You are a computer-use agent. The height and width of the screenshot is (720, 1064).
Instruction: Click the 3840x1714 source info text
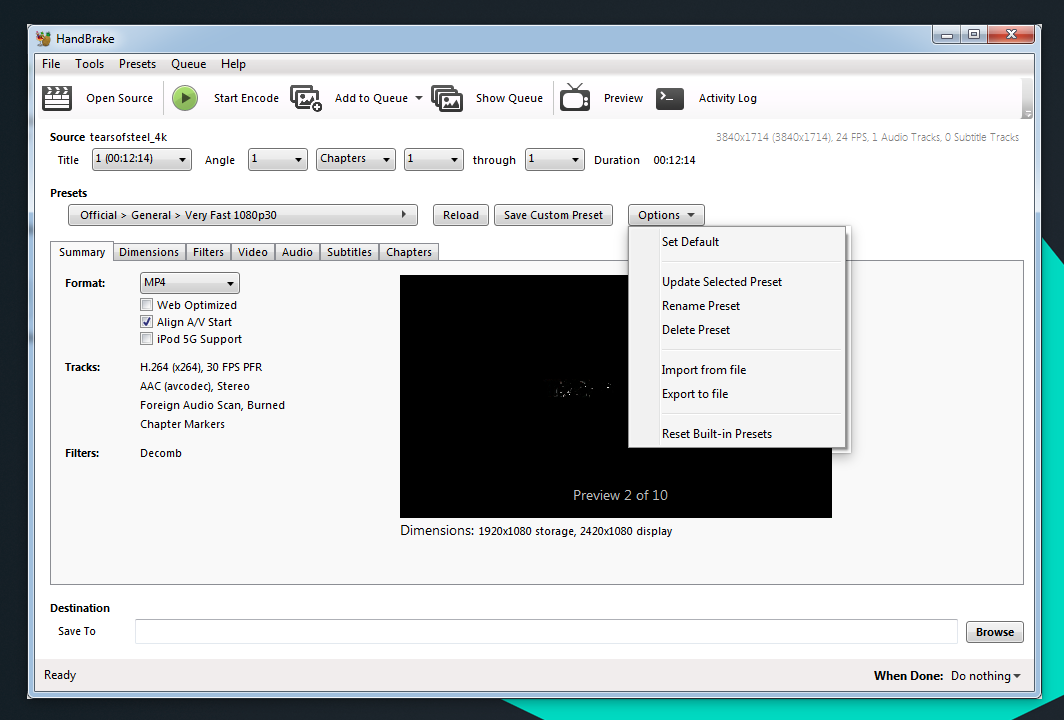(x=867, y=137)
